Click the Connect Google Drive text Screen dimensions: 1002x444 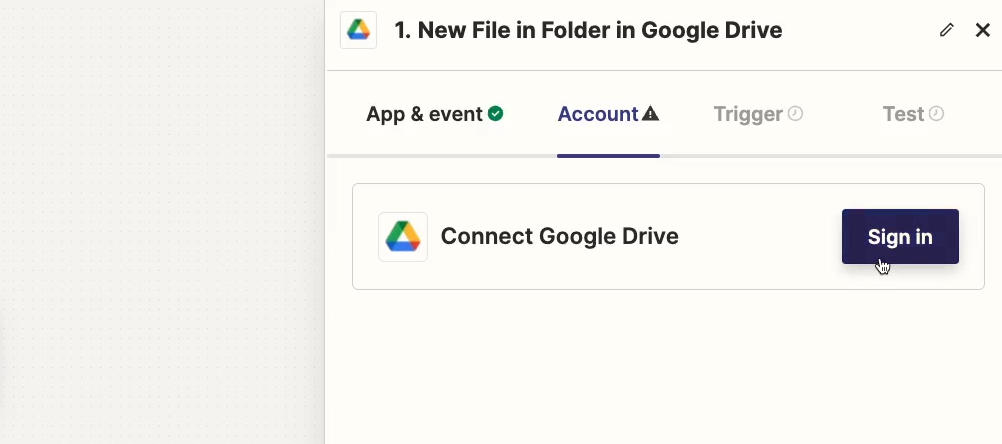559,236
